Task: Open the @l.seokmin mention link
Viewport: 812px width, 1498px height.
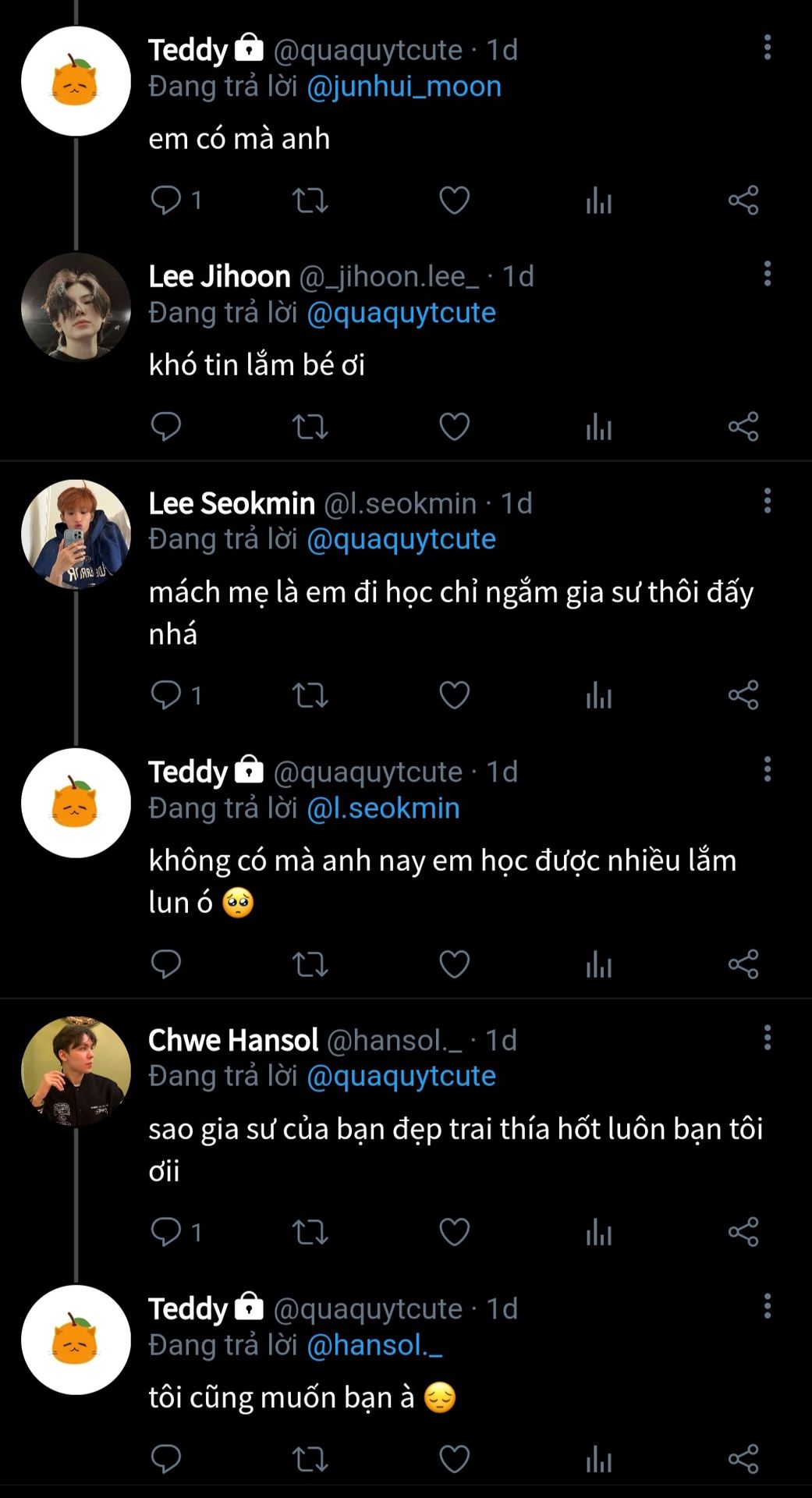Action: 383,808
